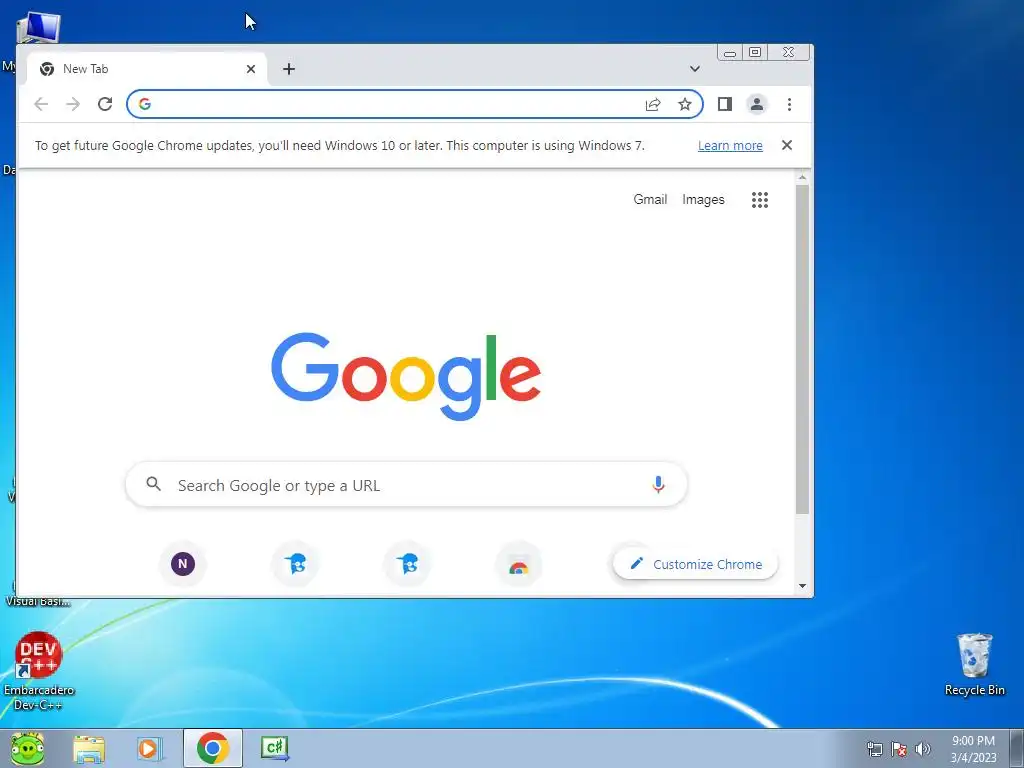Viewport: 1024px width, 768px height.
Task: Open Embarcadero Dev-C++ desktop shortcut
Action: point(39,671)
